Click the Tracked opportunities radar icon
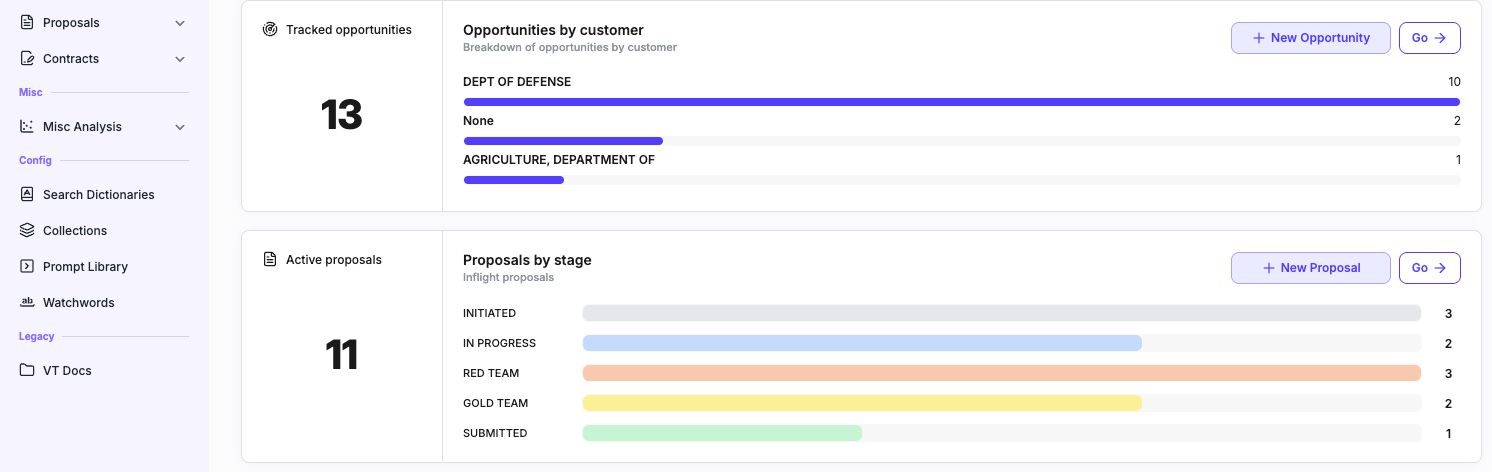The height and width of the screenshot is (472, 1492). (x=270, y=29)
